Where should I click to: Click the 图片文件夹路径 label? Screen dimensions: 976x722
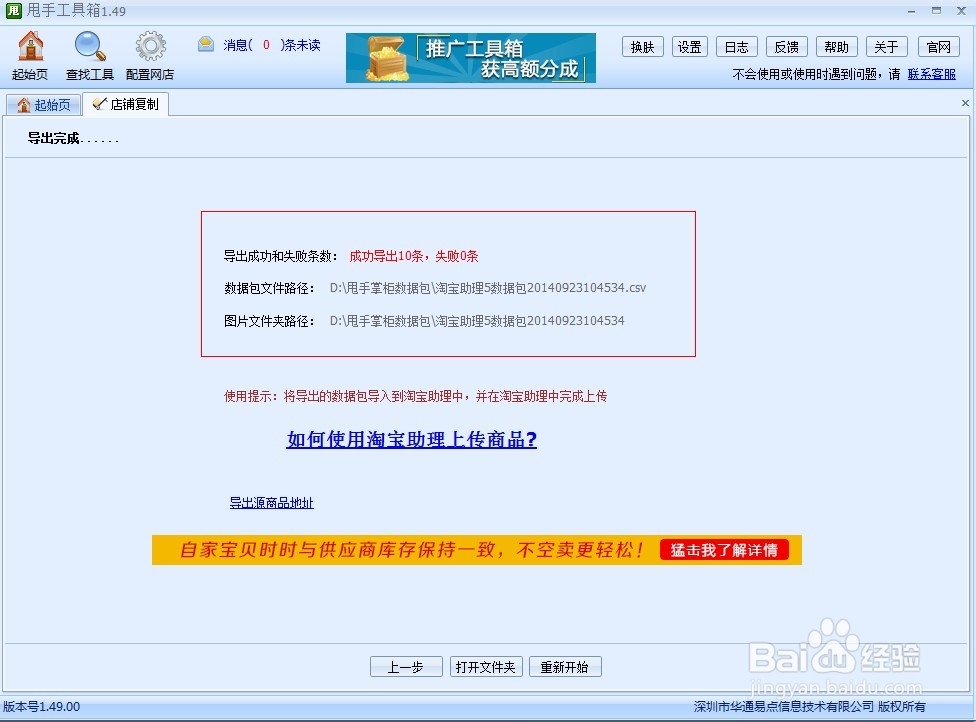click(x=269, y=321)
